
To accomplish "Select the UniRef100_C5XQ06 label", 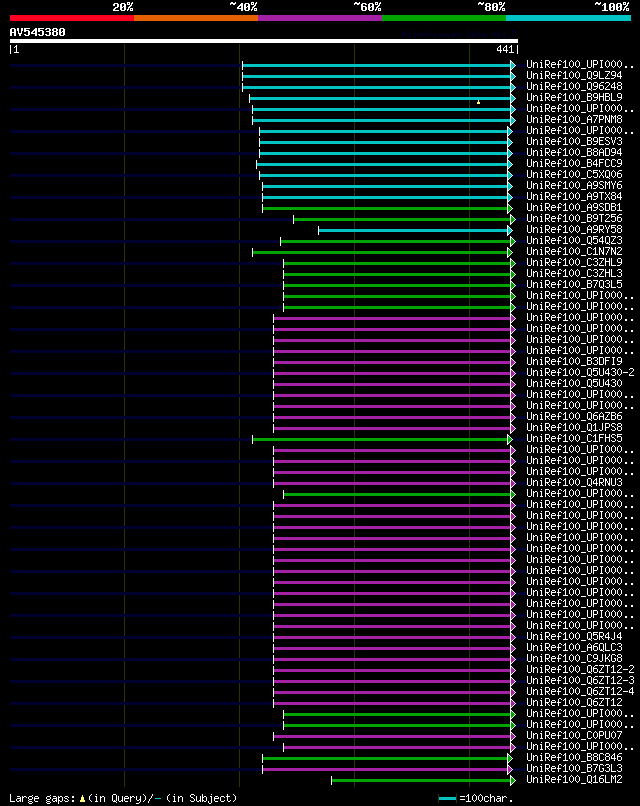I will pos(574,174).
